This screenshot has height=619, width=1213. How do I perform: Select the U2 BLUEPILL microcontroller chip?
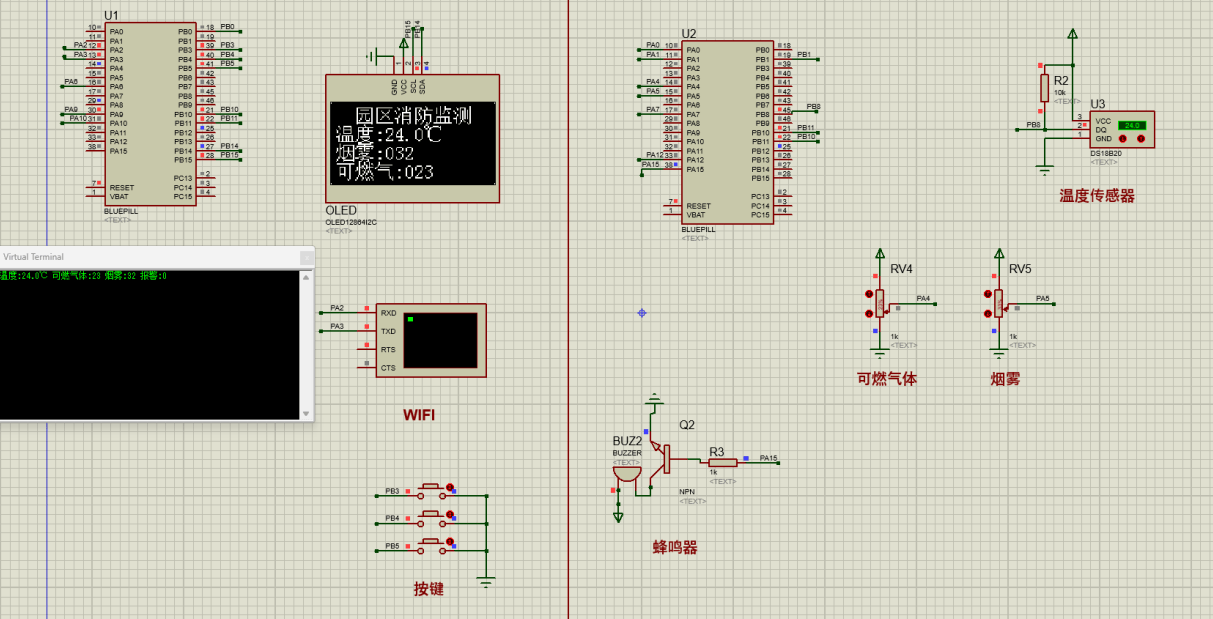click(x=727, y=131)
